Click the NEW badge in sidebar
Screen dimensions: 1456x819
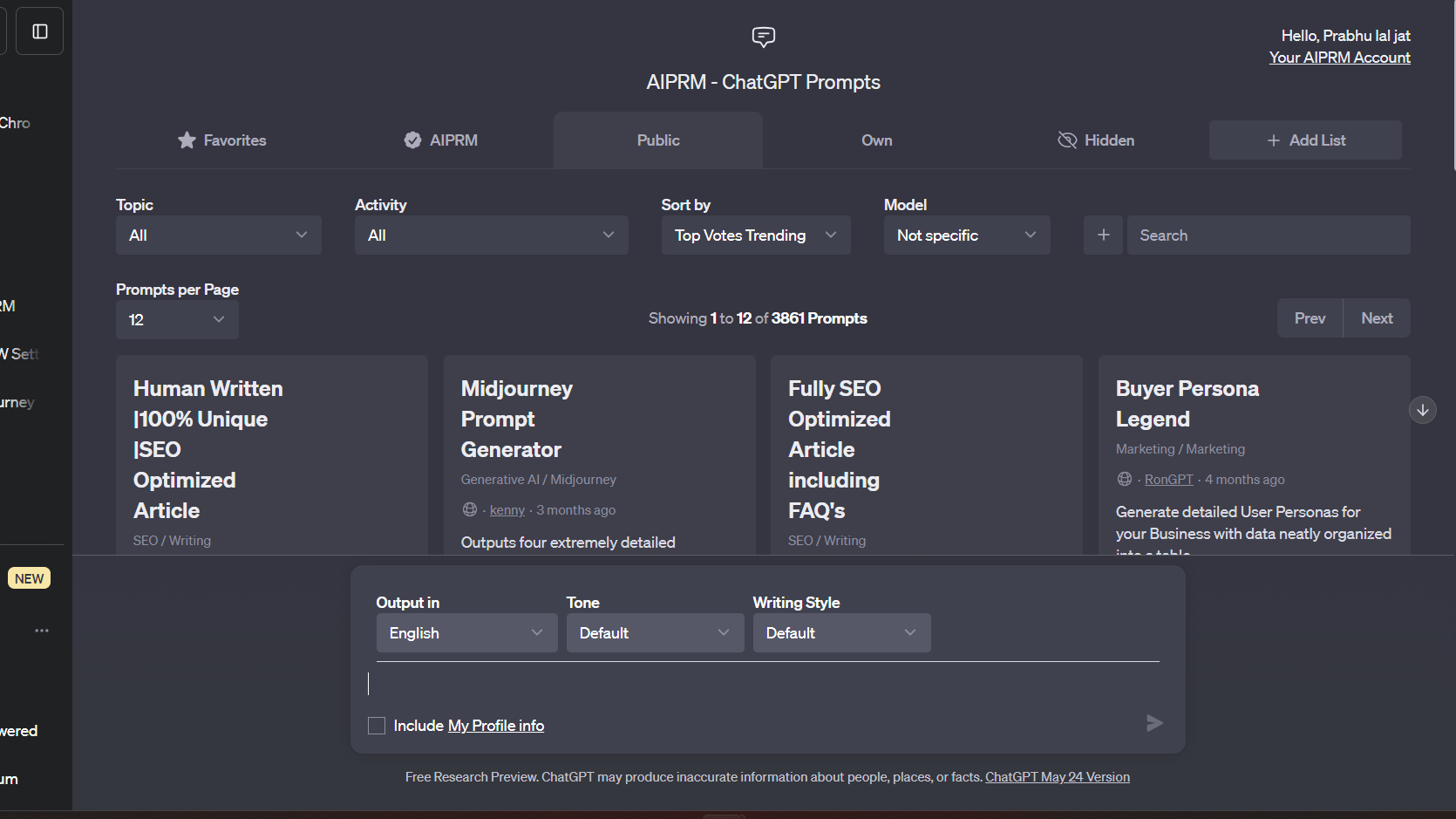click(x=29, y=578)
